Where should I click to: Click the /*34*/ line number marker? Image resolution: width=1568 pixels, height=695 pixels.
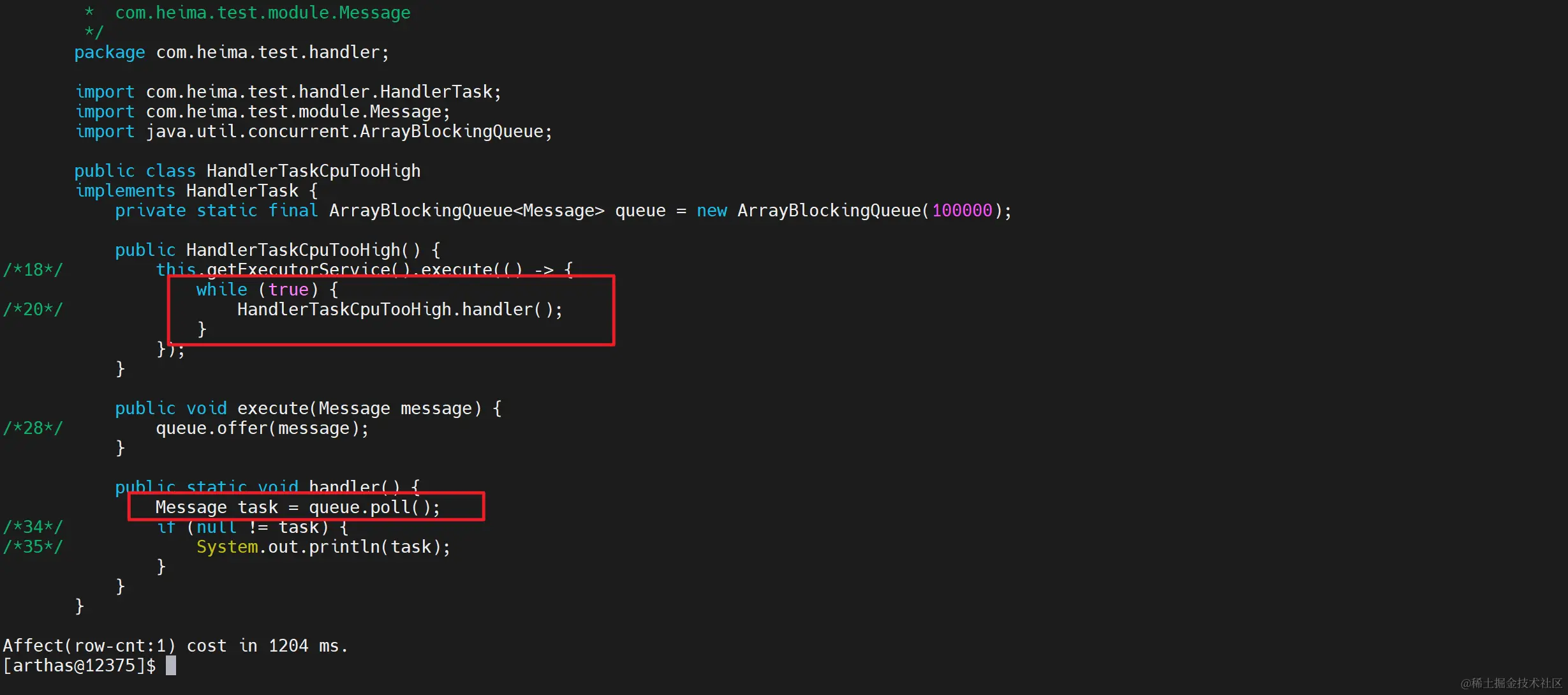33,527
